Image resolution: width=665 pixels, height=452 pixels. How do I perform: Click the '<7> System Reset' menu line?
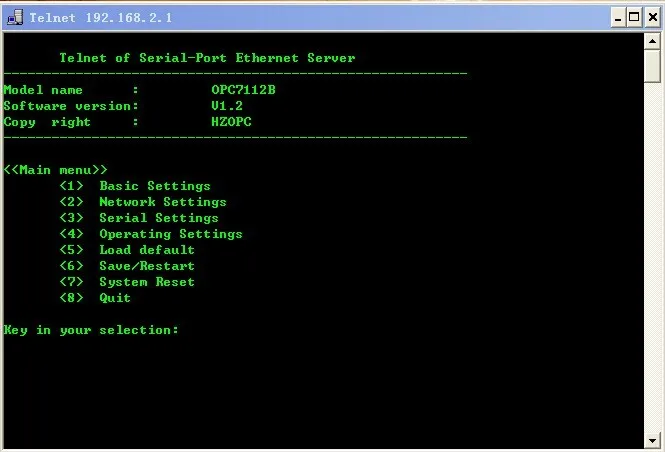pos(127,282)
